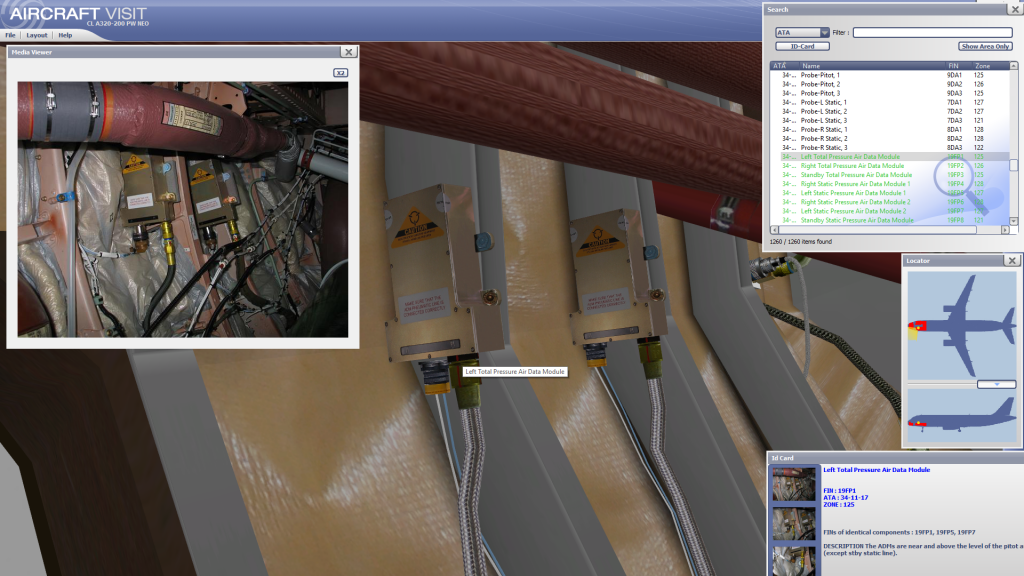Image resolution: width=1024 pixels, height=576 pixels.
Task: Click the avionics photo in Media Viewer
Action: tap(183, 209)
